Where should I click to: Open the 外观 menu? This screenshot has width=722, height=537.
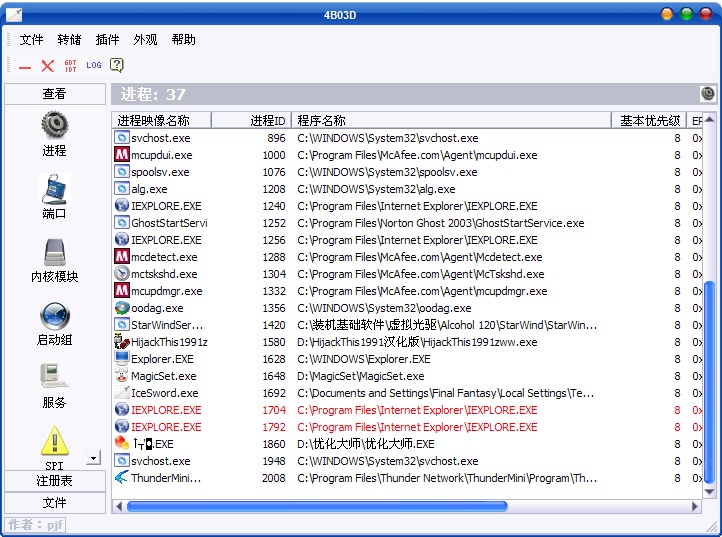point(145,40)
